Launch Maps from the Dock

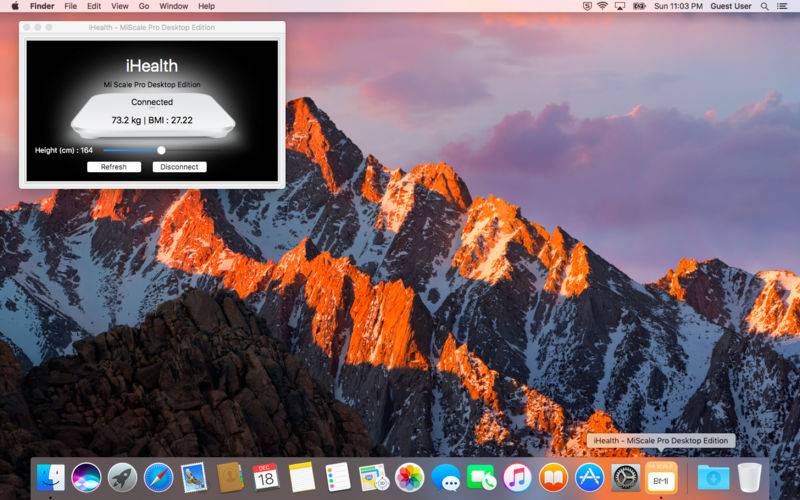[373, 478]
